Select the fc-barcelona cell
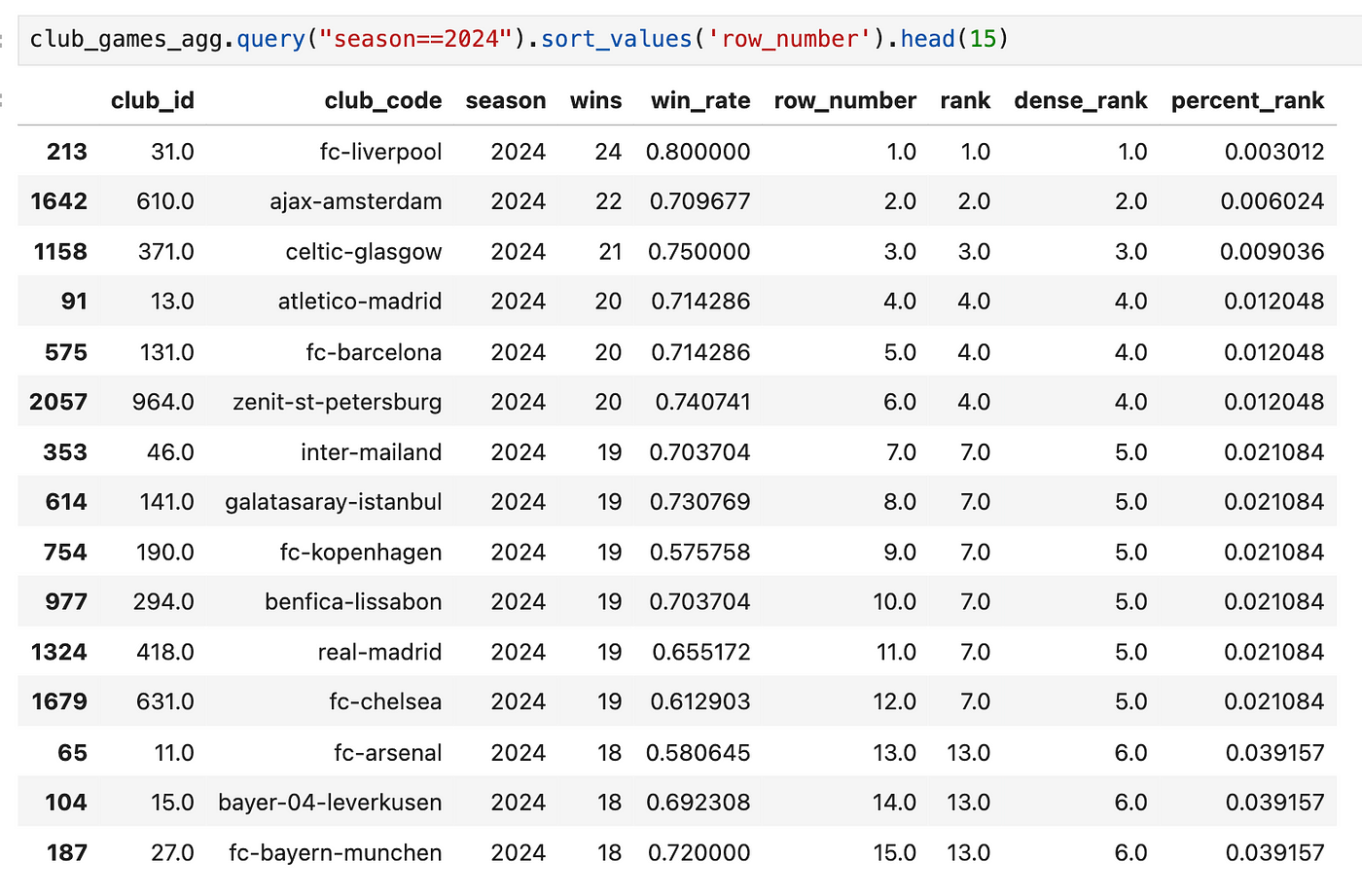 (x=375, y=352)
